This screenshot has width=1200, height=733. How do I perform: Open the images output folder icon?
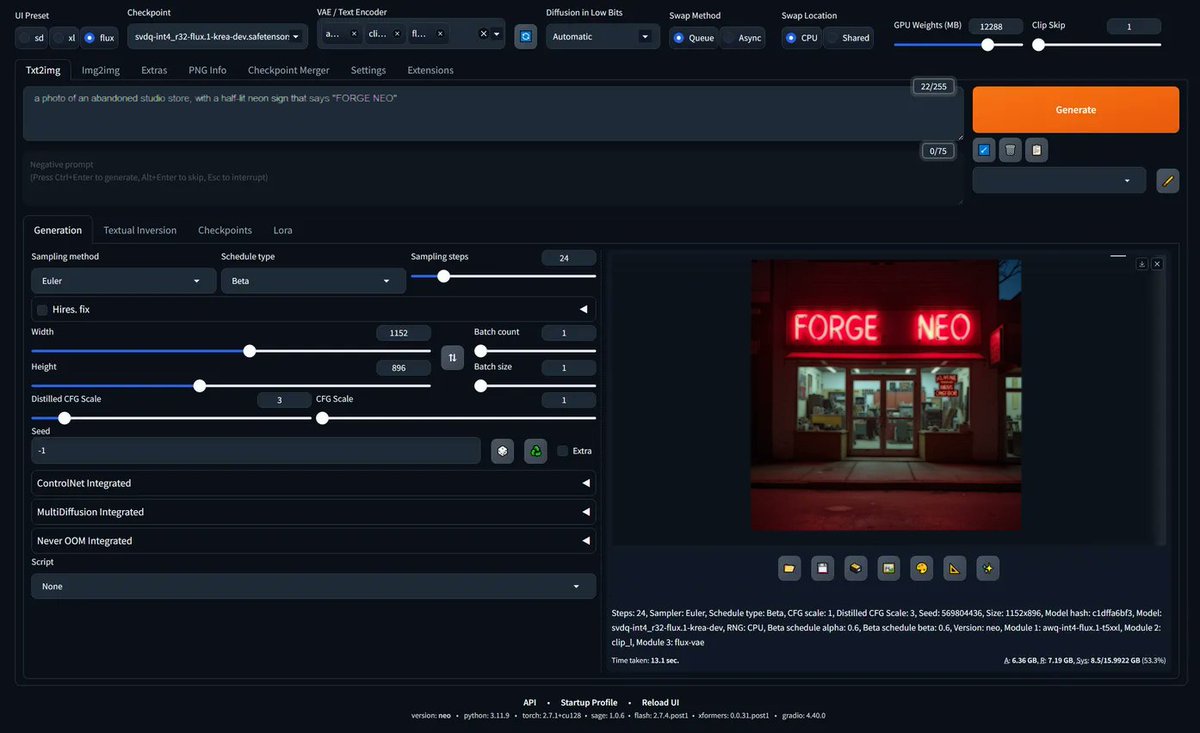point(790,568)
